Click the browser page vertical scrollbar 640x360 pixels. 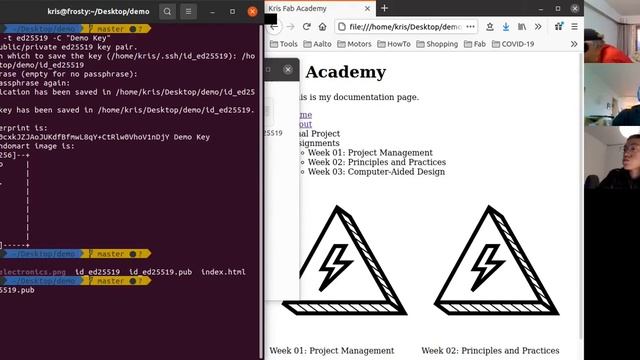click(581, 196)
